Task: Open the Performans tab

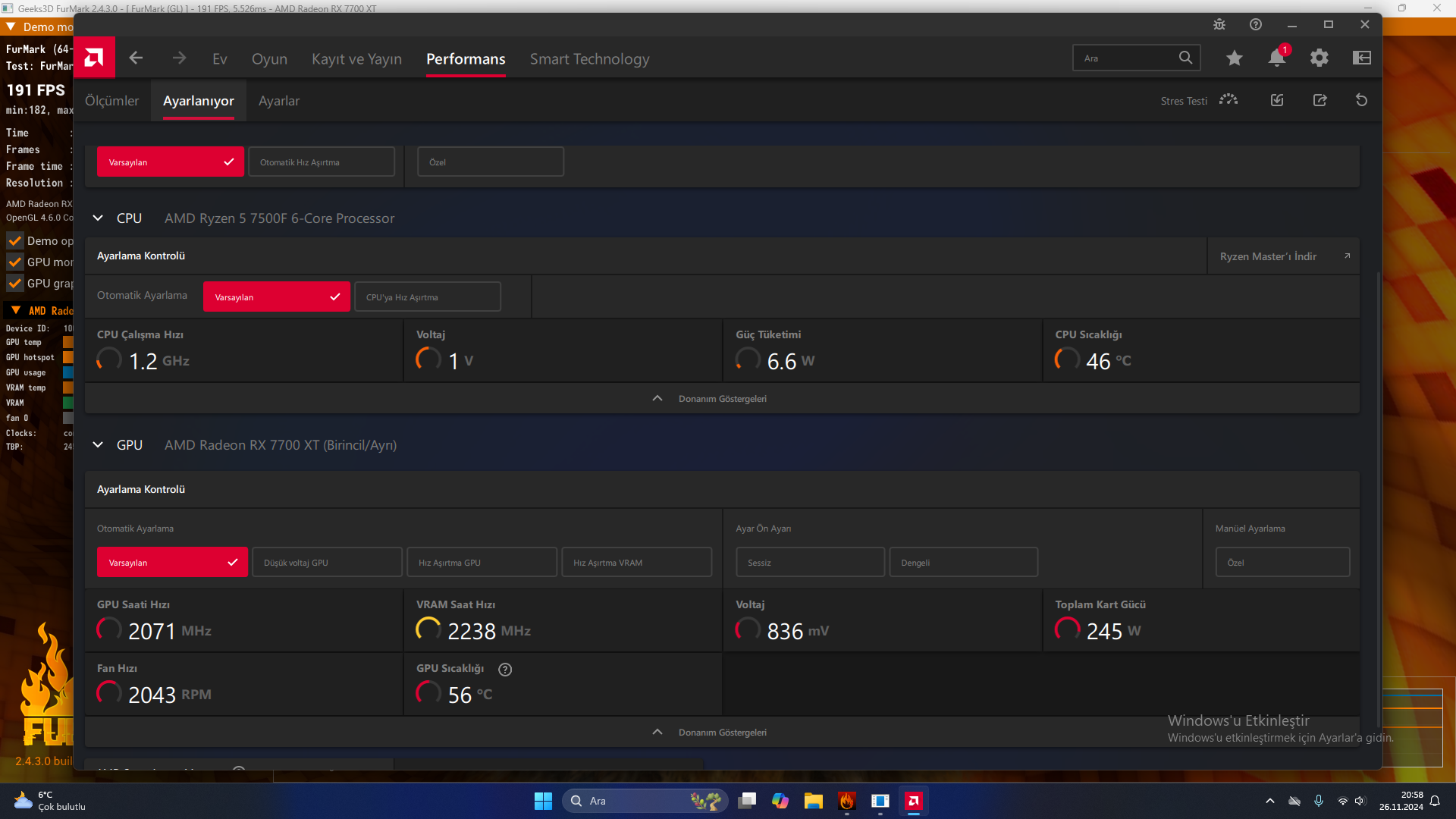Action: [x=466, y=58]
